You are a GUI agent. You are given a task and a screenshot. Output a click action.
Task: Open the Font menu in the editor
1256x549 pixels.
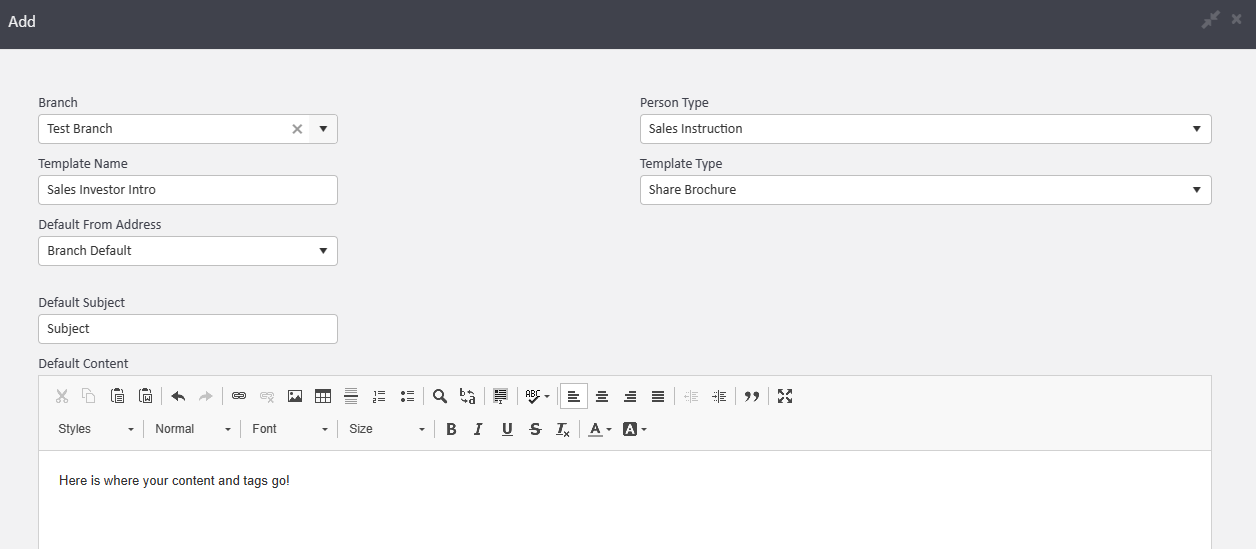coord(290,429)
